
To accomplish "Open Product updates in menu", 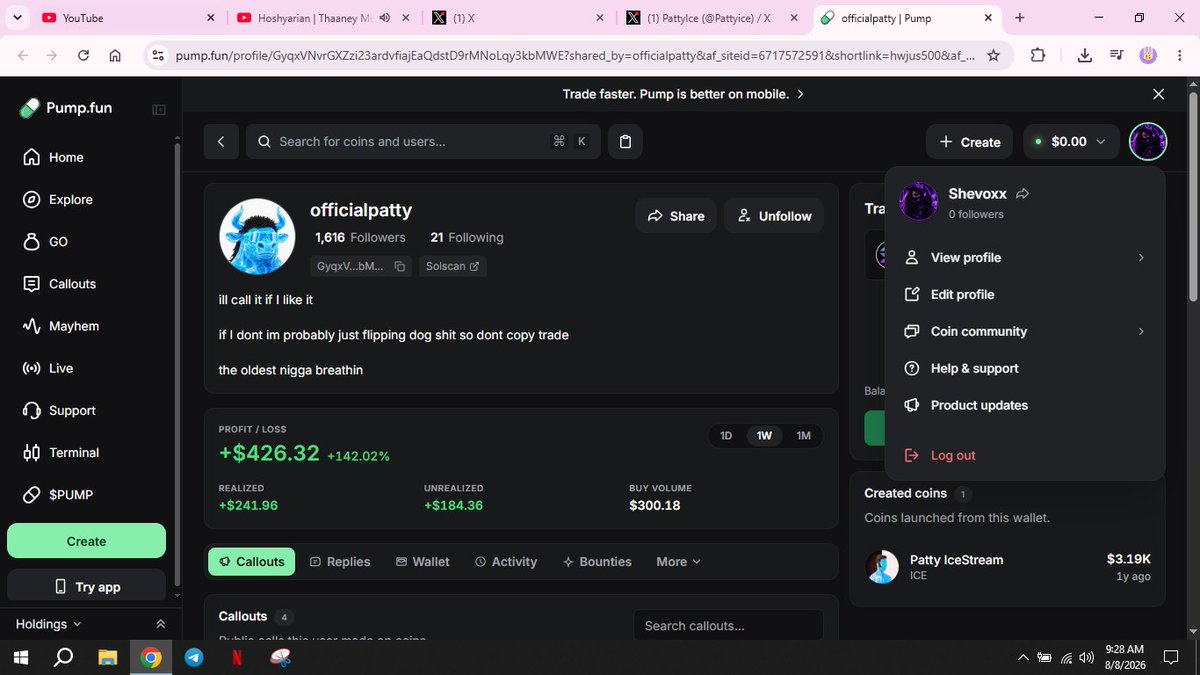I will [1024, 405].
